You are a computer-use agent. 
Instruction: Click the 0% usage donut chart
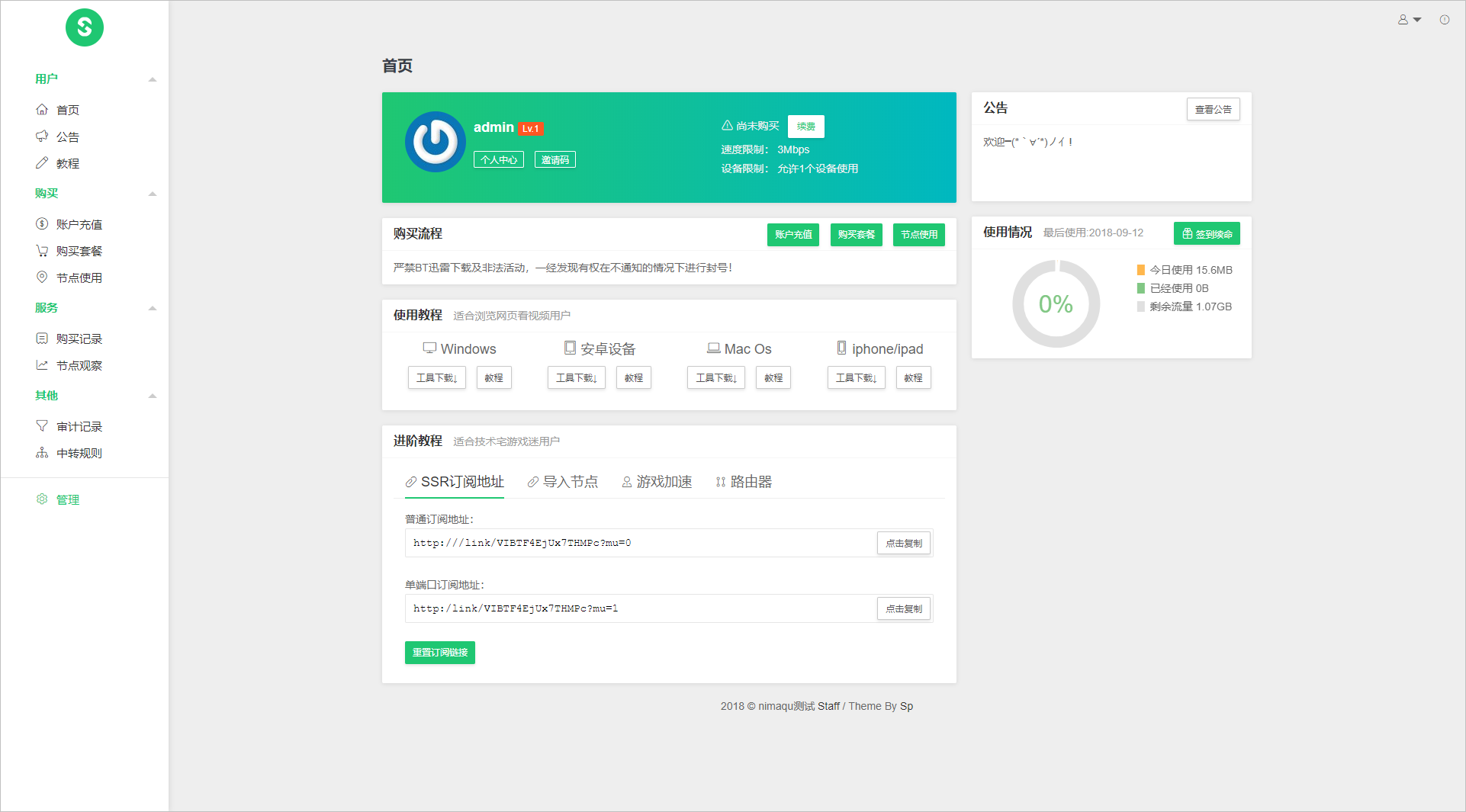(x=1056, y=303)
